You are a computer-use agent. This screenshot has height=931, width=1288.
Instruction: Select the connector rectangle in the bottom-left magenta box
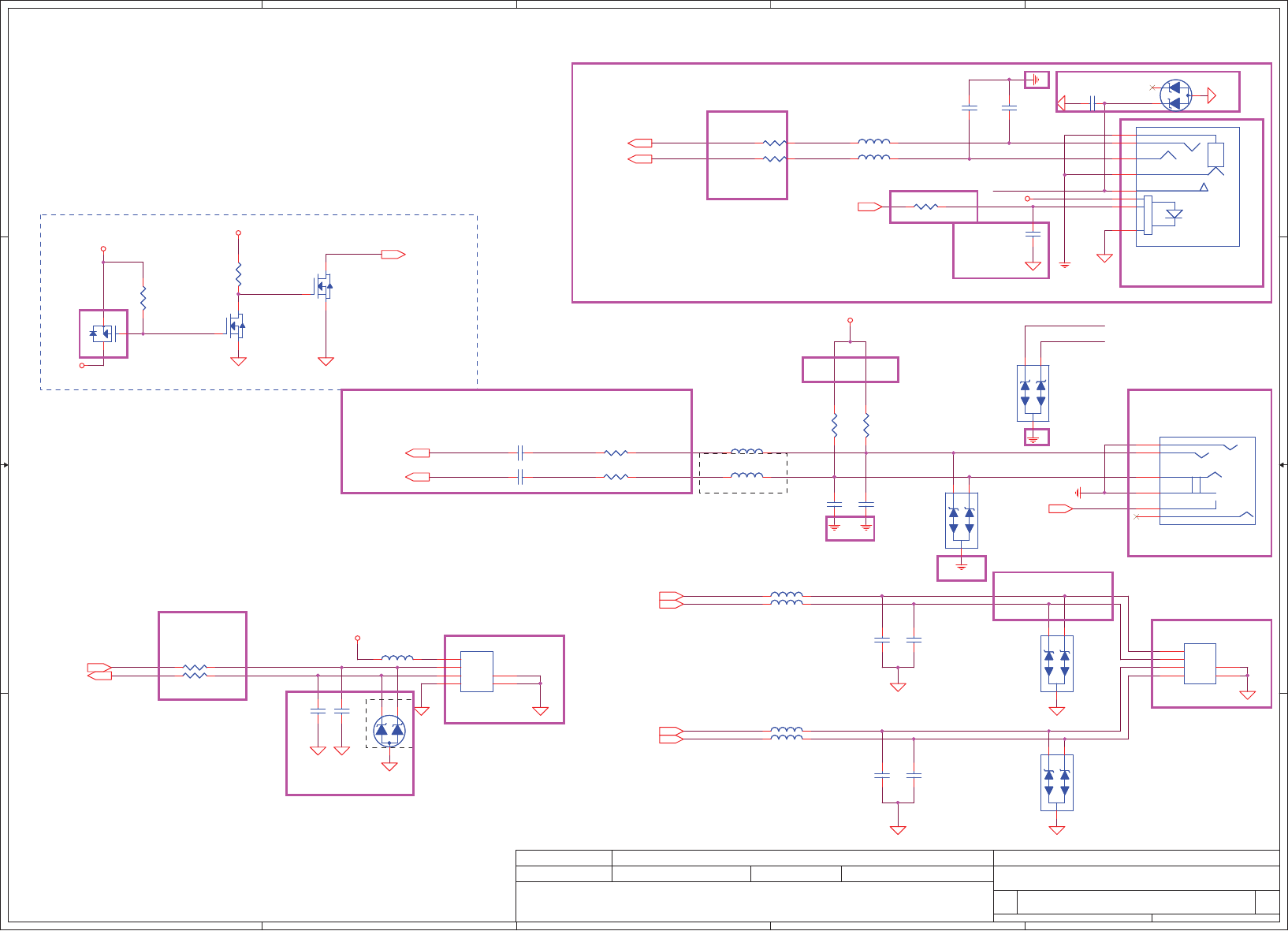pos(477,672)
